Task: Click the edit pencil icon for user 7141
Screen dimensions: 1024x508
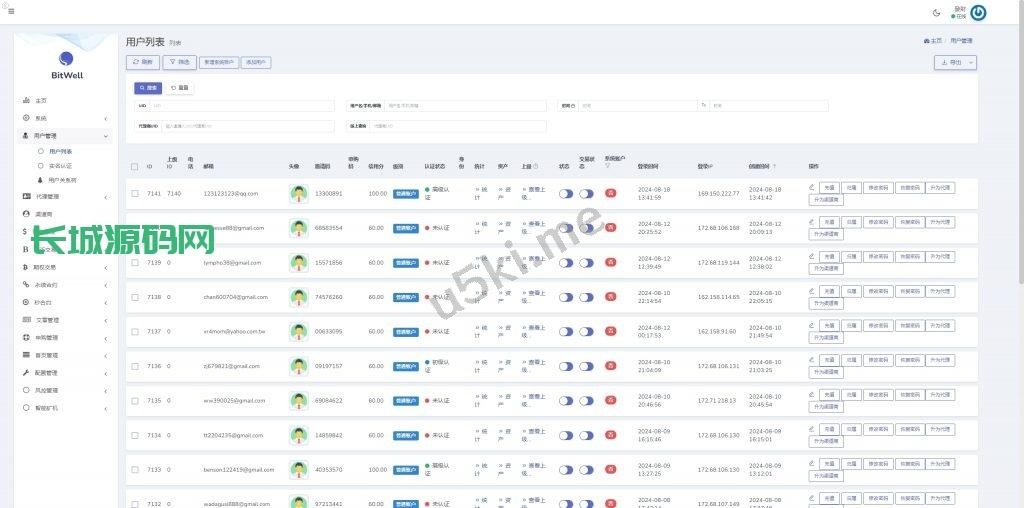Action: pos(812,186)
